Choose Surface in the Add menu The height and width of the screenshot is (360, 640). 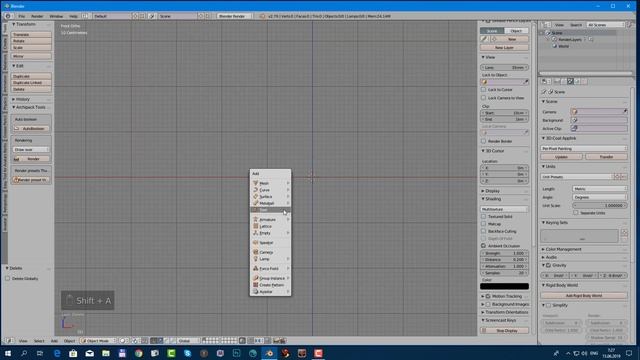(x=270, y=196)
